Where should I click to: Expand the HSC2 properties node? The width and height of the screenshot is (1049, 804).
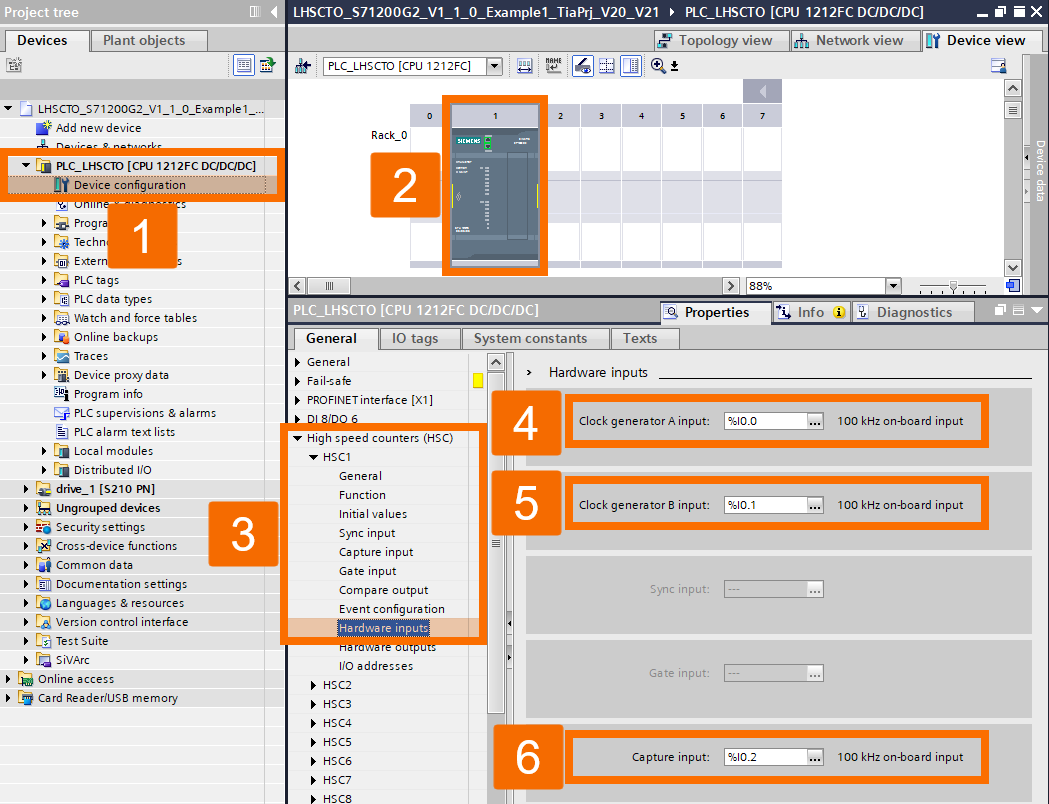313,685
